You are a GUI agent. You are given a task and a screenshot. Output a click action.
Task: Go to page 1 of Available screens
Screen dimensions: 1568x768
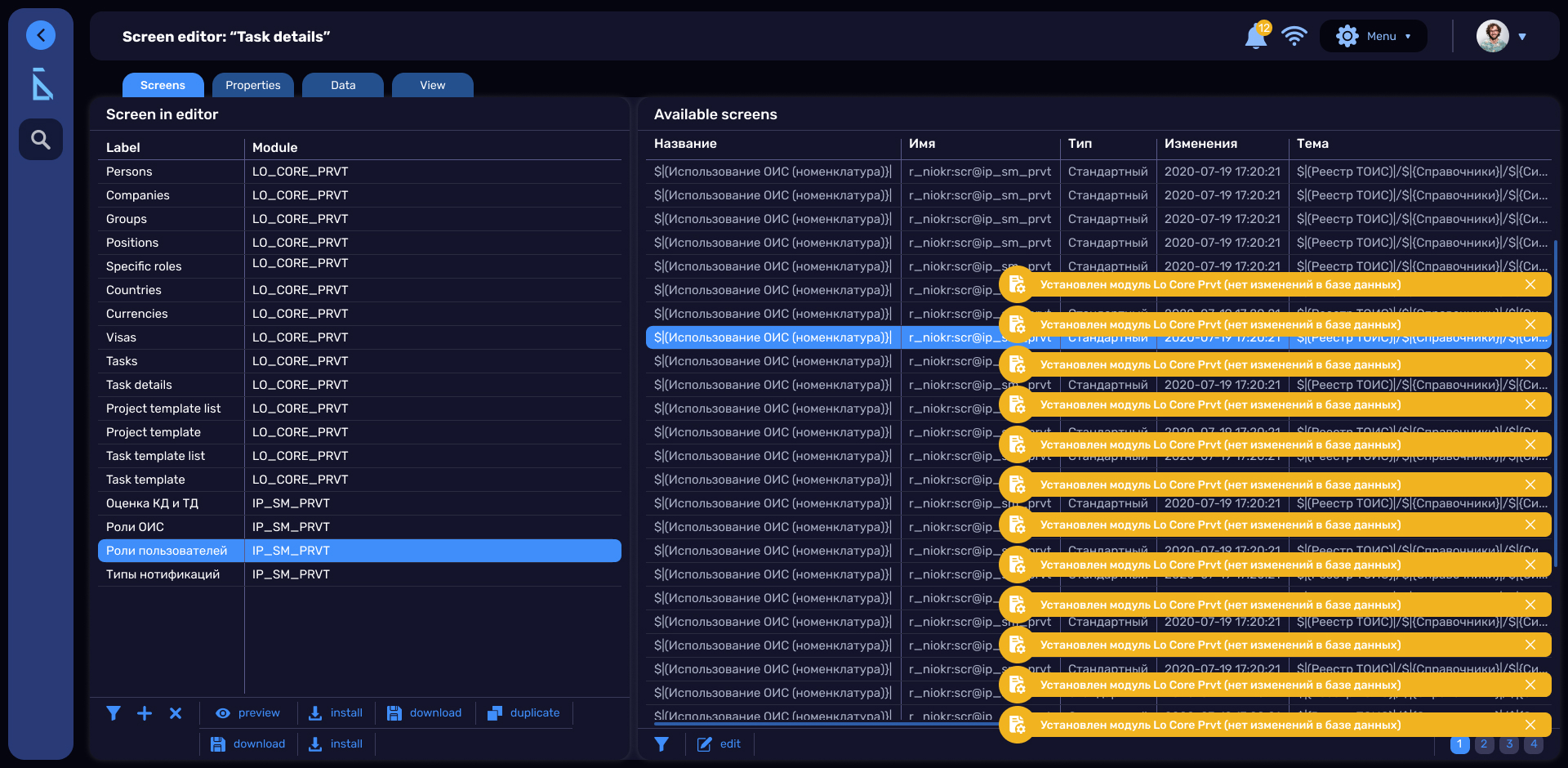[1459, 744]
